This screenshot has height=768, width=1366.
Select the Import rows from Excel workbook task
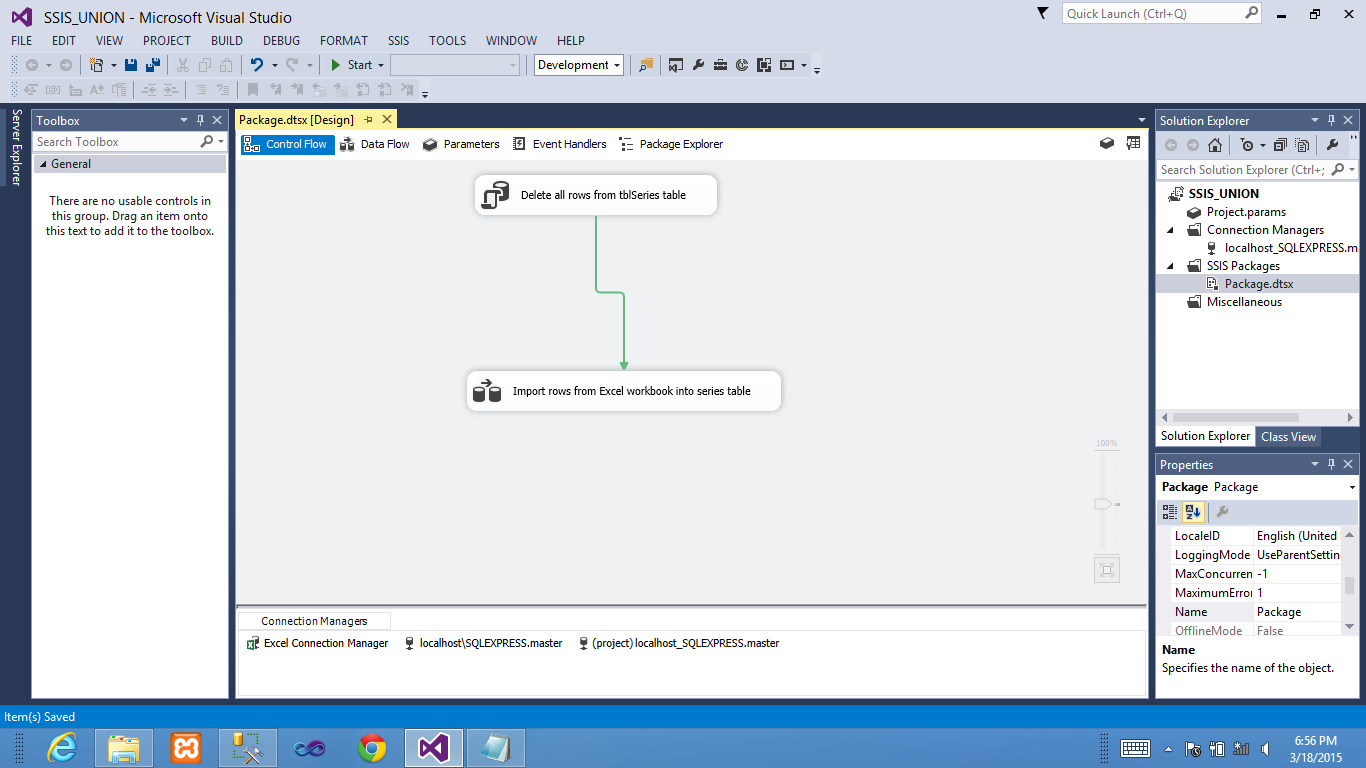(624, 391)
